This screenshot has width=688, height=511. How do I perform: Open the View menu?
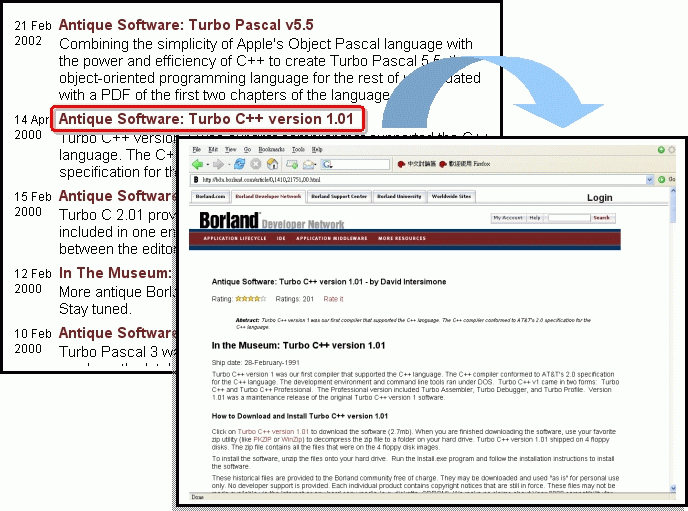pos(231,150)
